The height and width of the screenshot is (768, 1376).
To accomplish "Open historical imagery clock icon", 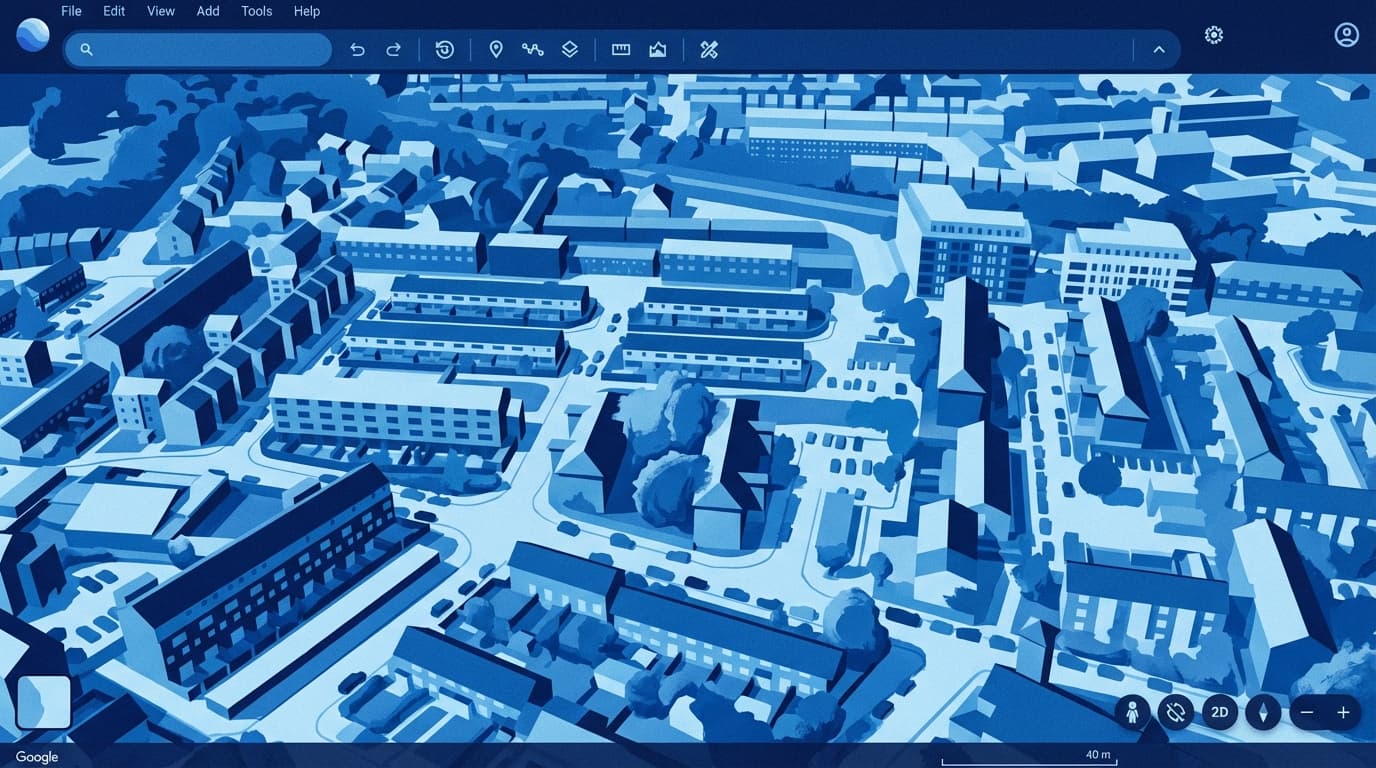I will pyautogui.click(x=445, y=50).
